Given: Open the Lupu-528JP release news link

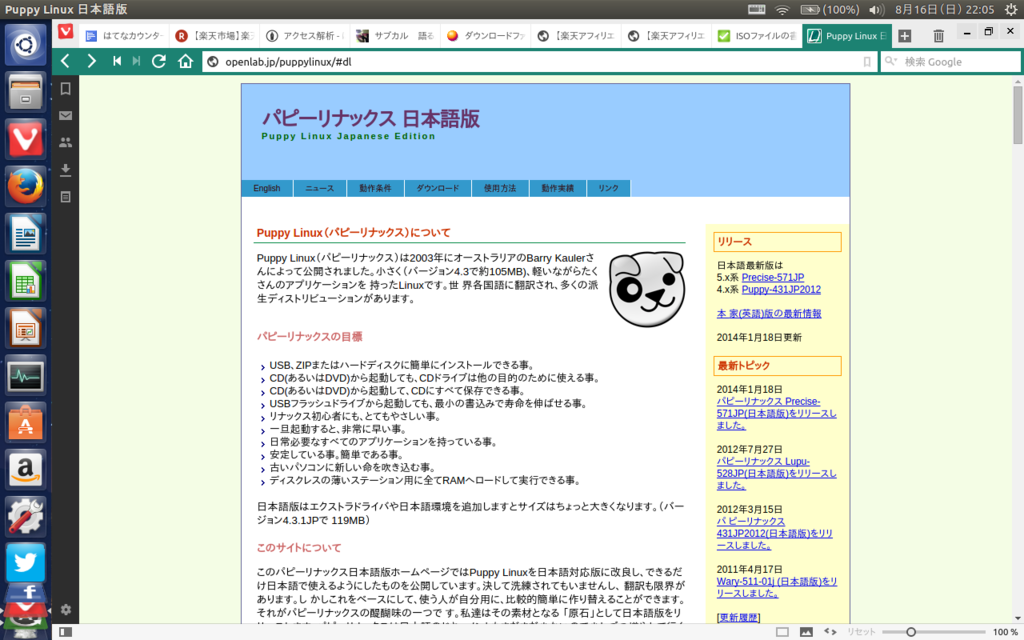Looking at the screenshot, I should pos(776,473).
